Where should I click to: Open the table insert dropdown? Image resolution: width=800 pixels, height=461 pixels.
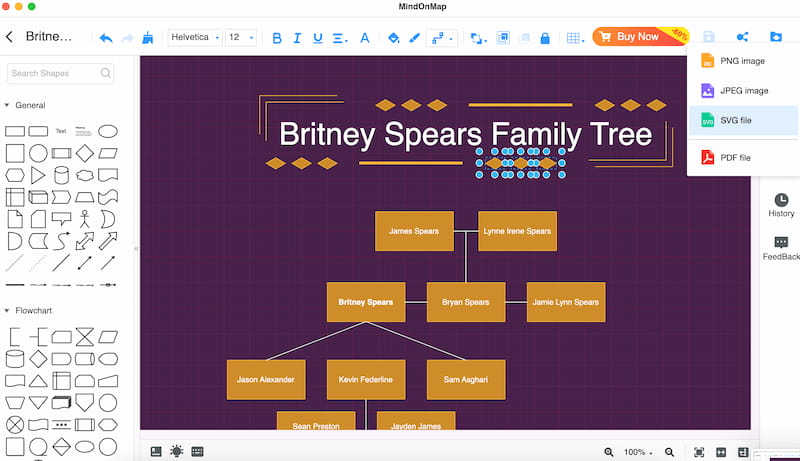[x=575, y=38]
